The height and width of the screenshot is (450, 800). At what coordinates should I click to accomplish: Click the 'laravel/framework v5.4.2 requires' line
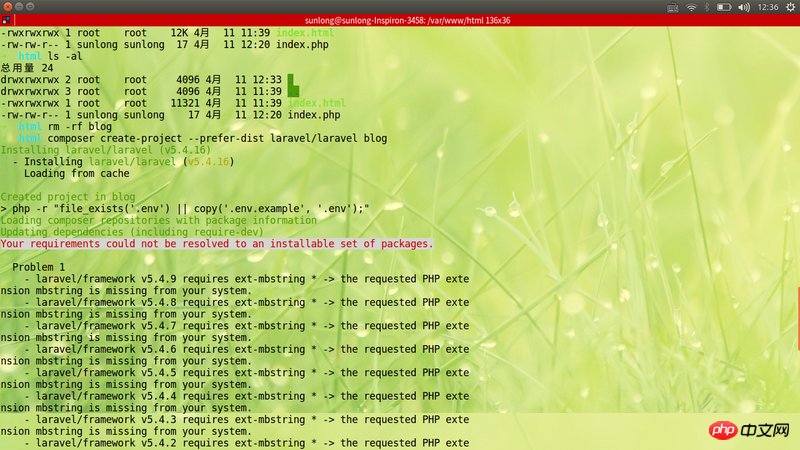(247, 443)
